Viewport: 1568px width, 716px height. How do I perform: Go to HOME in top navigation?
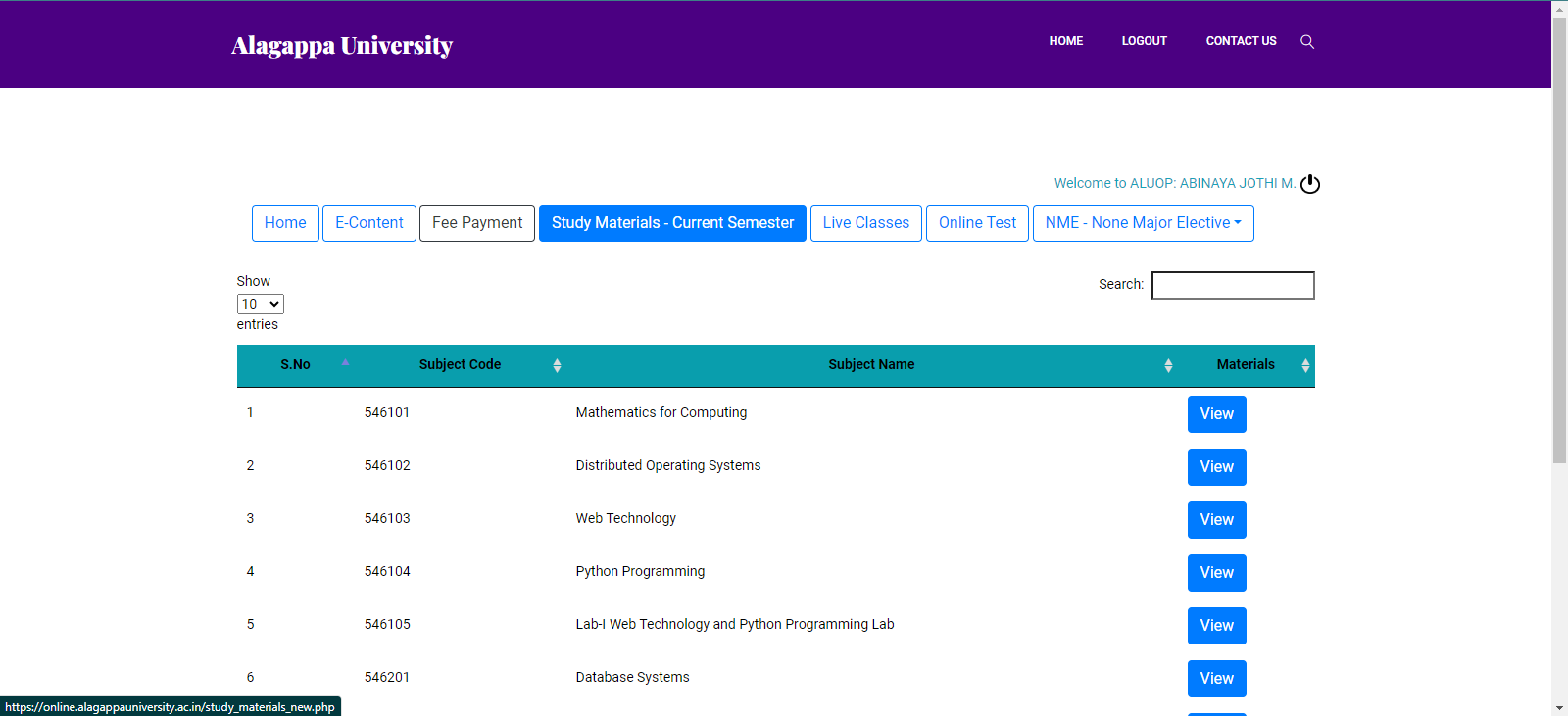[x=1066, y=41]
